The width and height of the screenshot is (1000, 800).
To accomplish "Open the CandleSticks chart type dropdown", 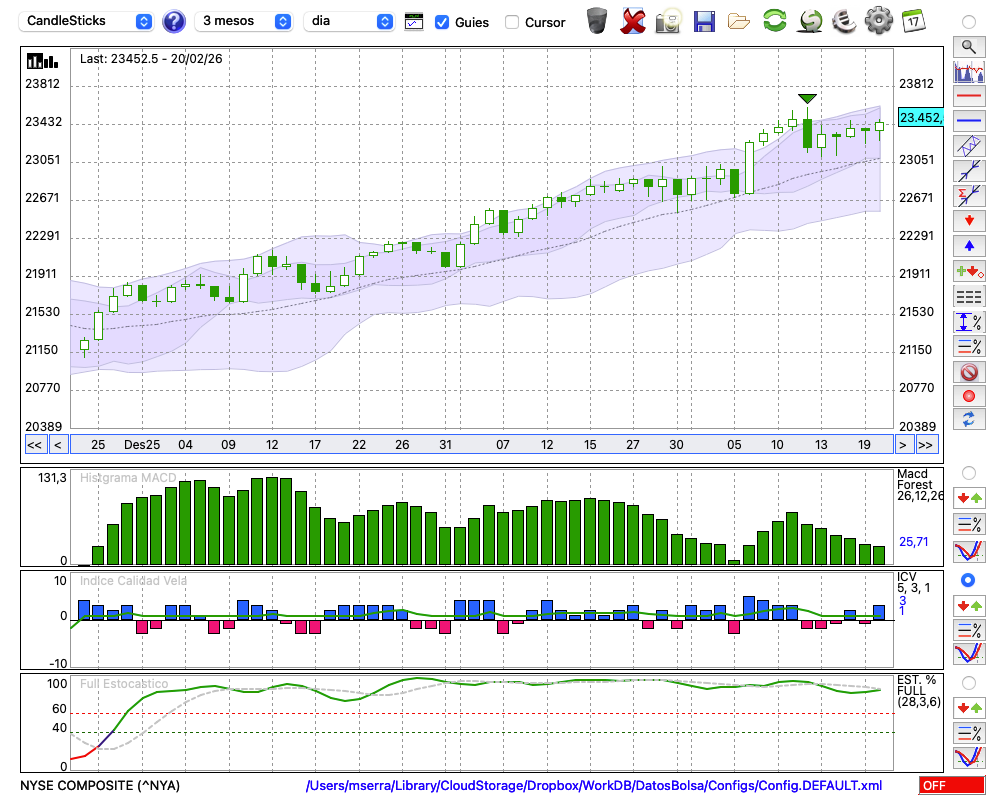I will [x=86, y=21].
